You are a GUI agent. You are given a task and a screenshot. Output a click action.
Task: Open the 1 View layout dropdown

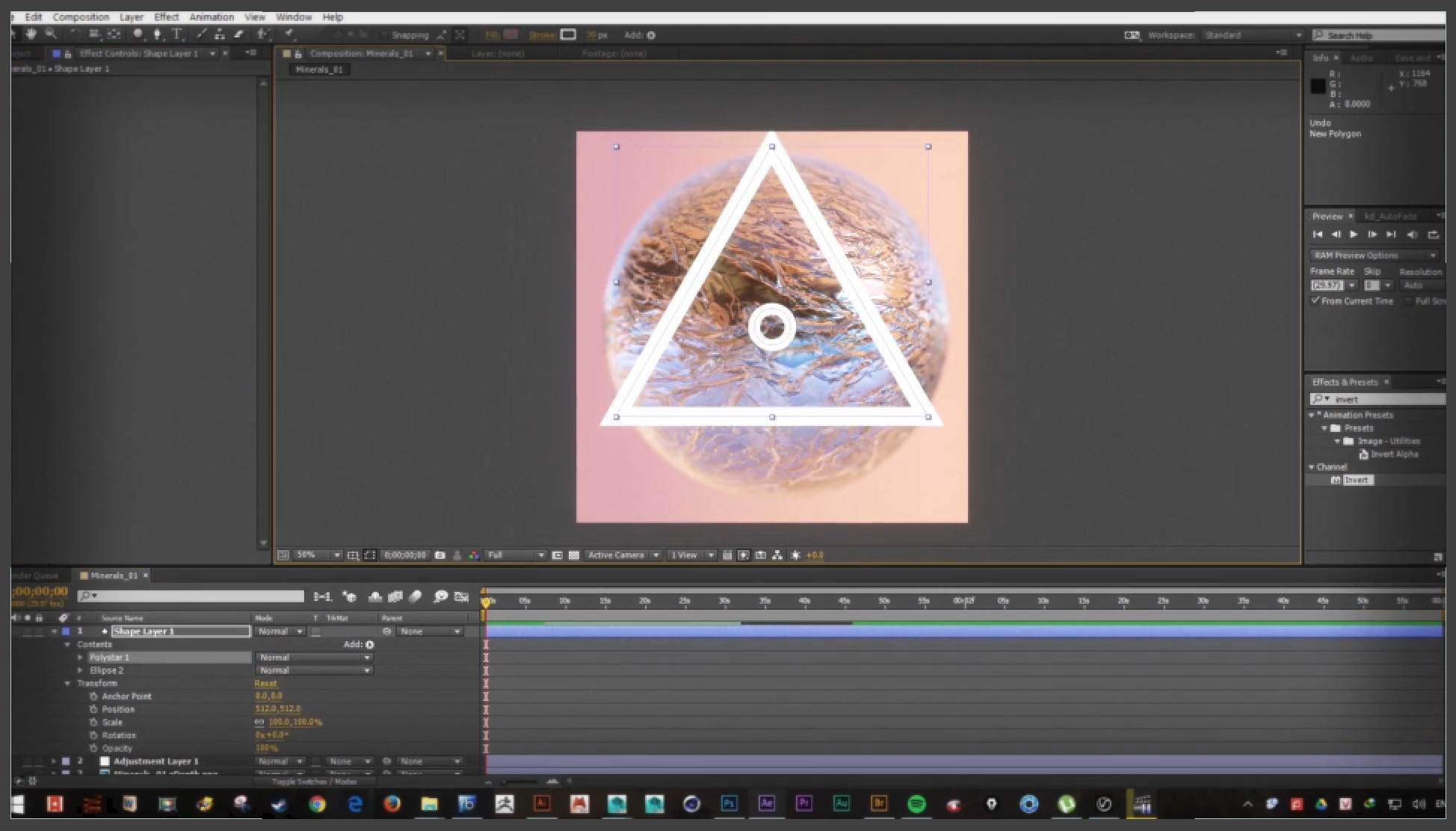click(691, 555)
